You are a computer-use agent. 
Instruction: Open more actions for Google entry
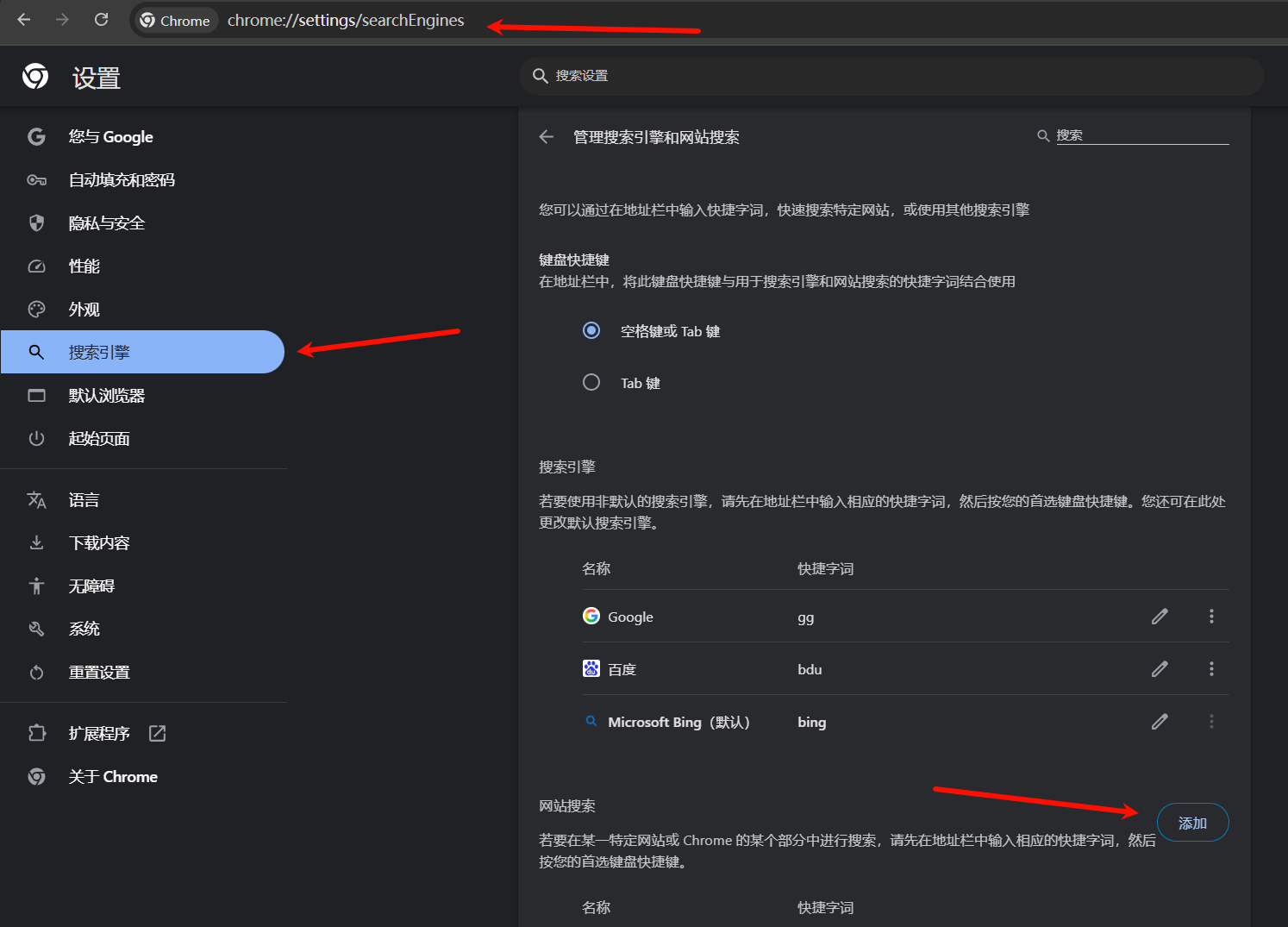1211,617
